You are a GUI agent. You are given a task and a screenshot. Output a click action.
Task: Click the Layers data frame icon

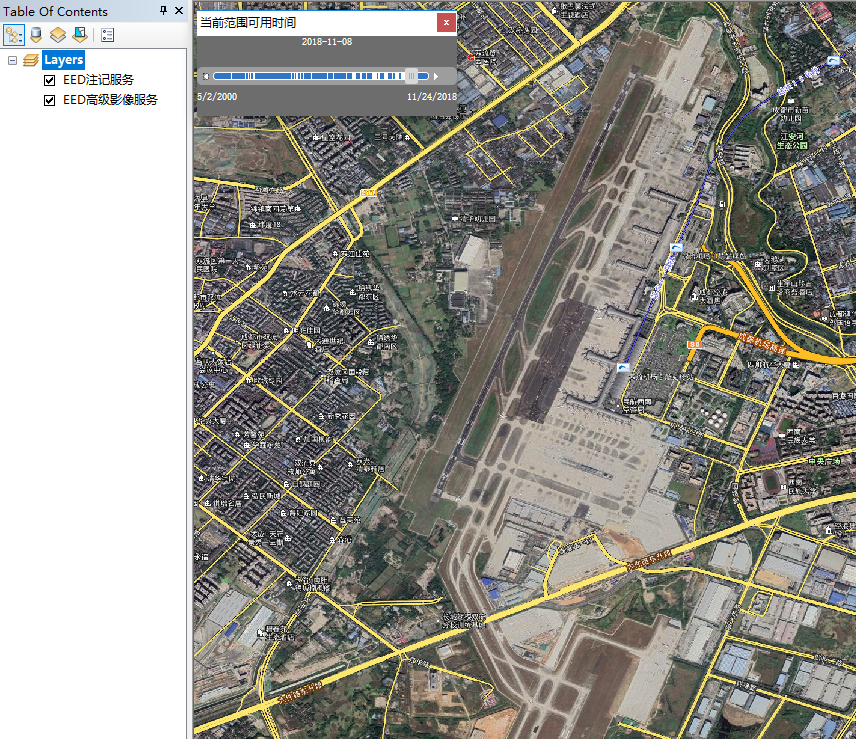[31, 60]
